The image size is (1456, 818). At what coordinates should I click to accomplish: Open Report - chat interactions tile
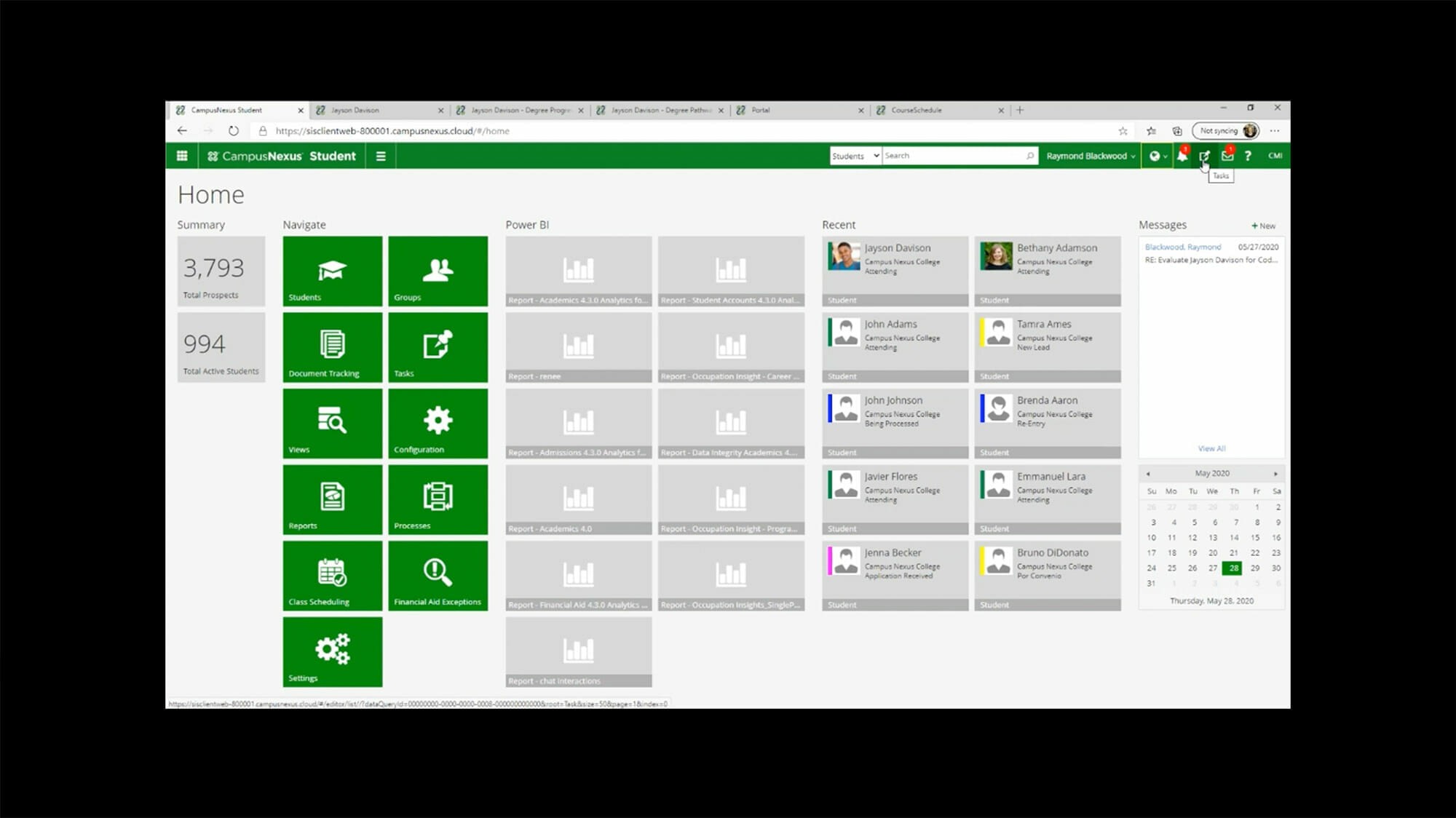pyautogui.click(x=579, y=652)
